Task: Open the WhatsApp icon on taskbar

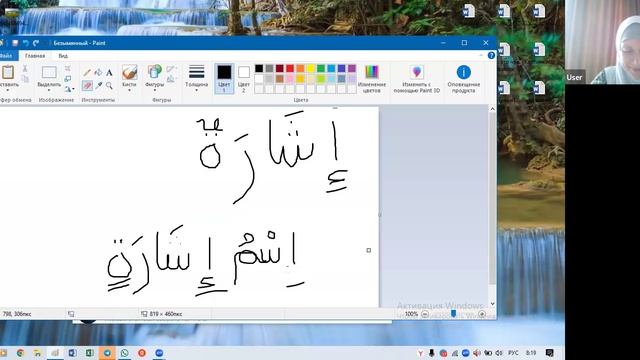Action: [x=124, y=353]
